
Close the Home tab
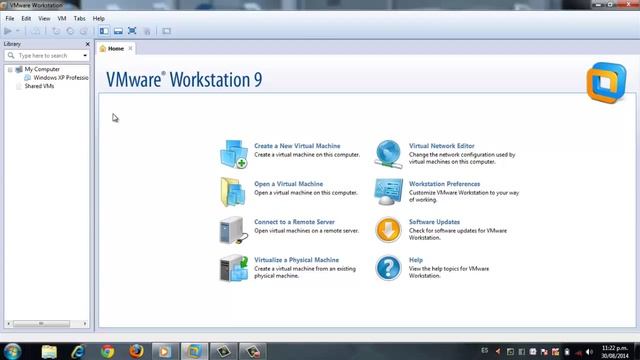coord(130,48)
